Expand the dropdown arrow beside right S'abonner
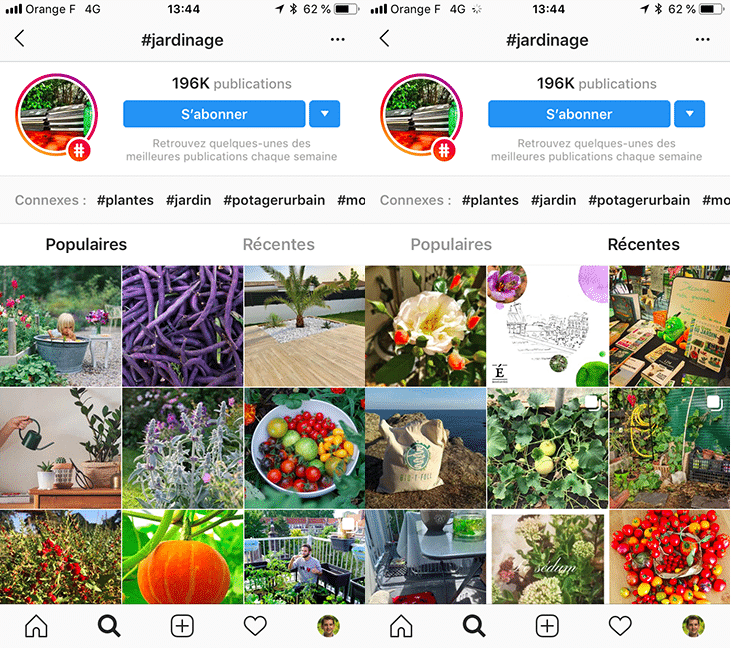 690,113
